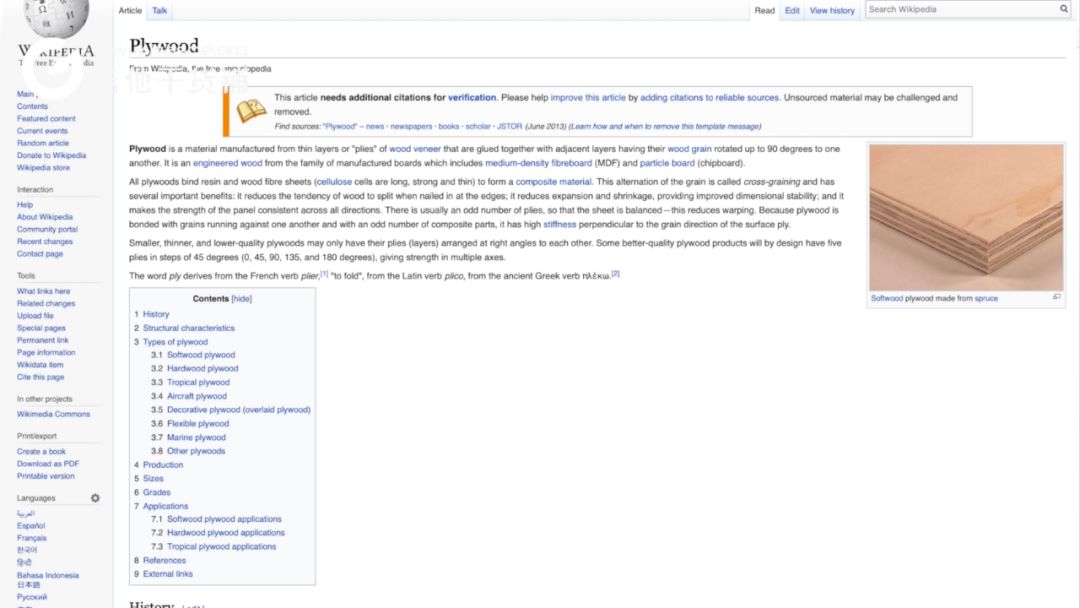The width and height of the screenshot is (1080, 608).
Task: Get the Permanent link
Action: pyautogui.click(x=43, y=340)
